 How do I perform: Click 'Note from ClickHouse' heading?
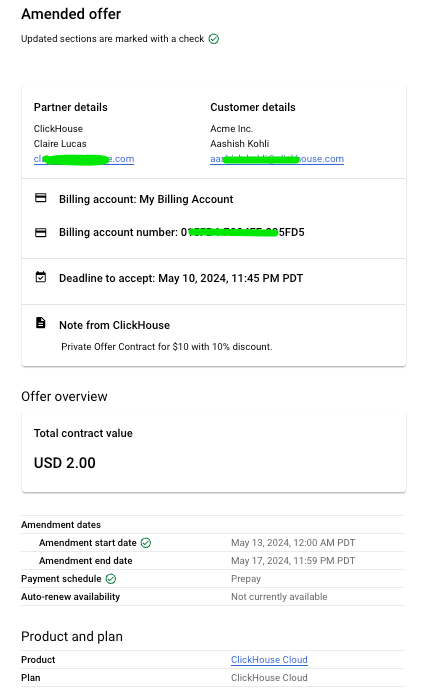(114, 325)
